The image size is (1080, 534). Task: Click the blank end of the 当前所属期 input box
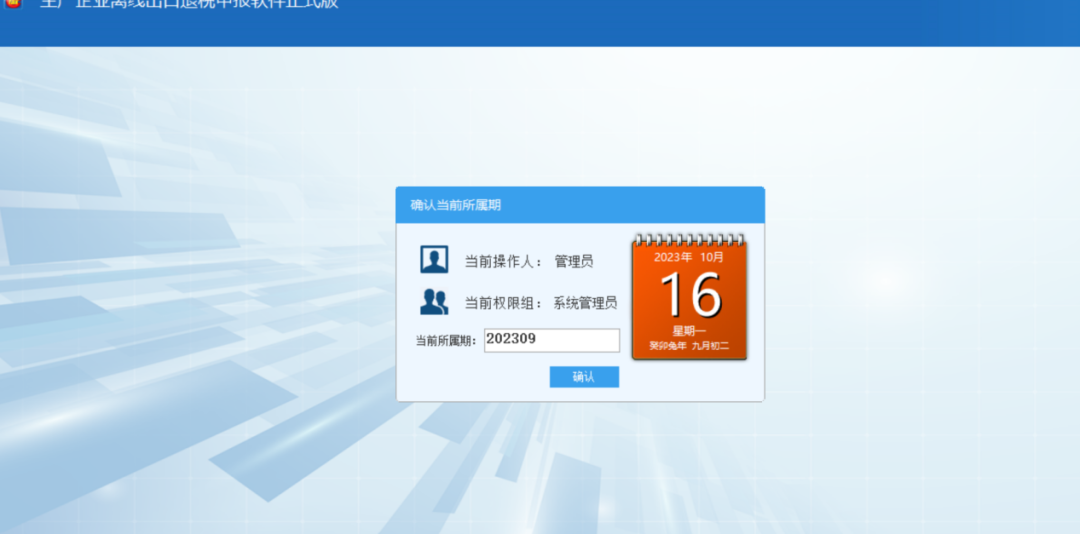tap(595, 340)
